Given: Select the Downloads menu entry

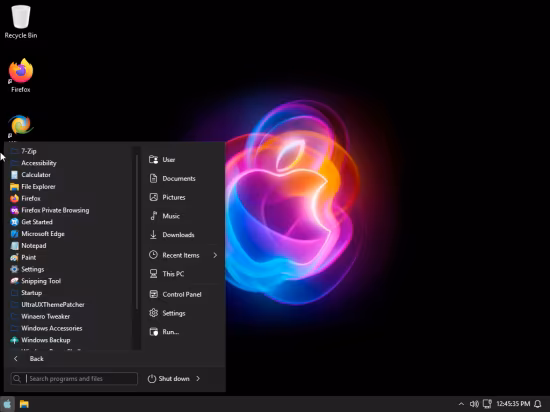Looking at the screenshot, I should pos(183,235).
